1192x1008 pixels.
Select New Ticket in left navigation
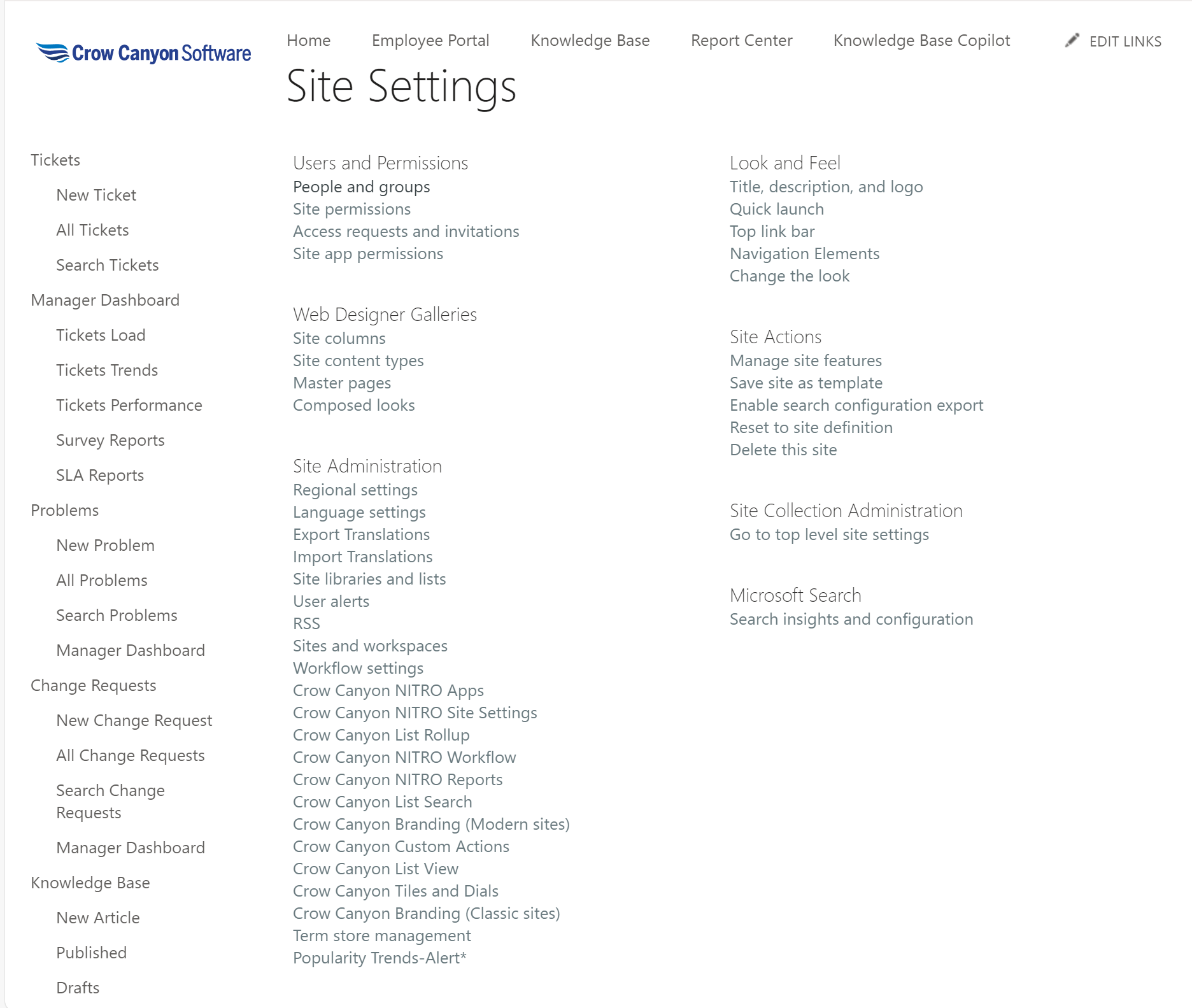[x=96, y=195]
